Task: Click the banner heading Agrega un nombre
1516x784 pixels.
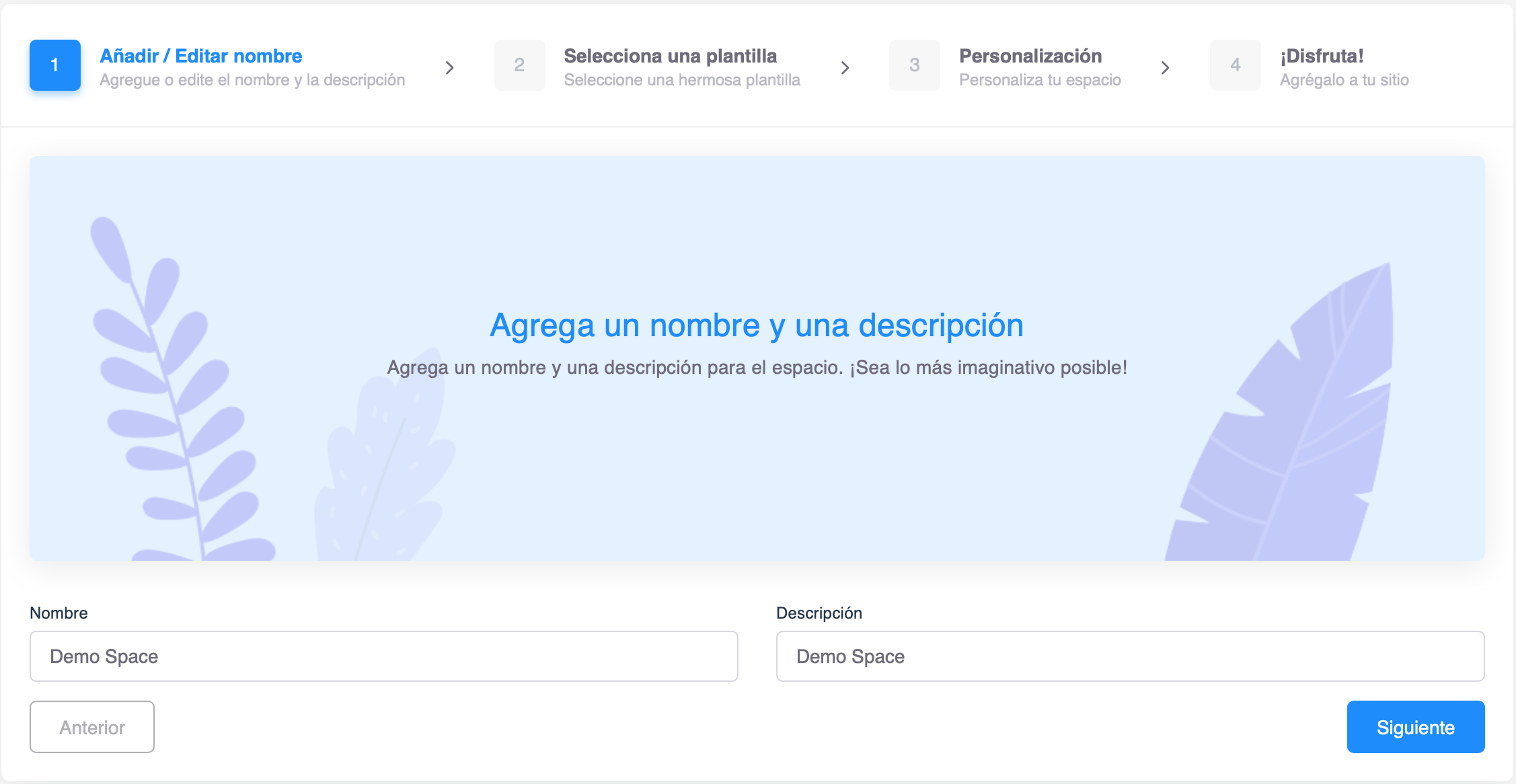Action: coord(757,325)
